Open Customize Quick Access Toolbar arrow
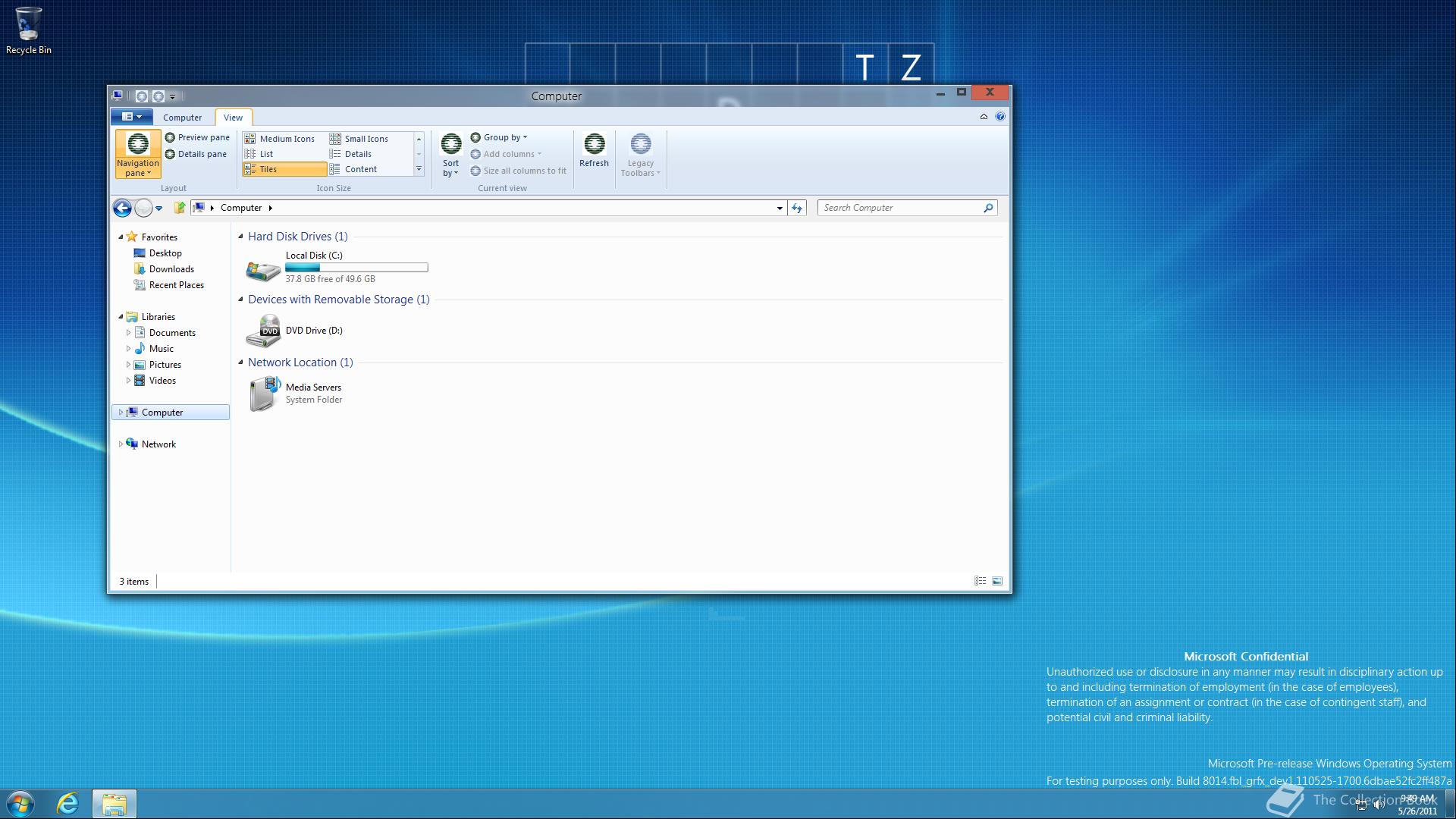The width and height of the screenshot is (1456, 819). (x=173, y=96)
